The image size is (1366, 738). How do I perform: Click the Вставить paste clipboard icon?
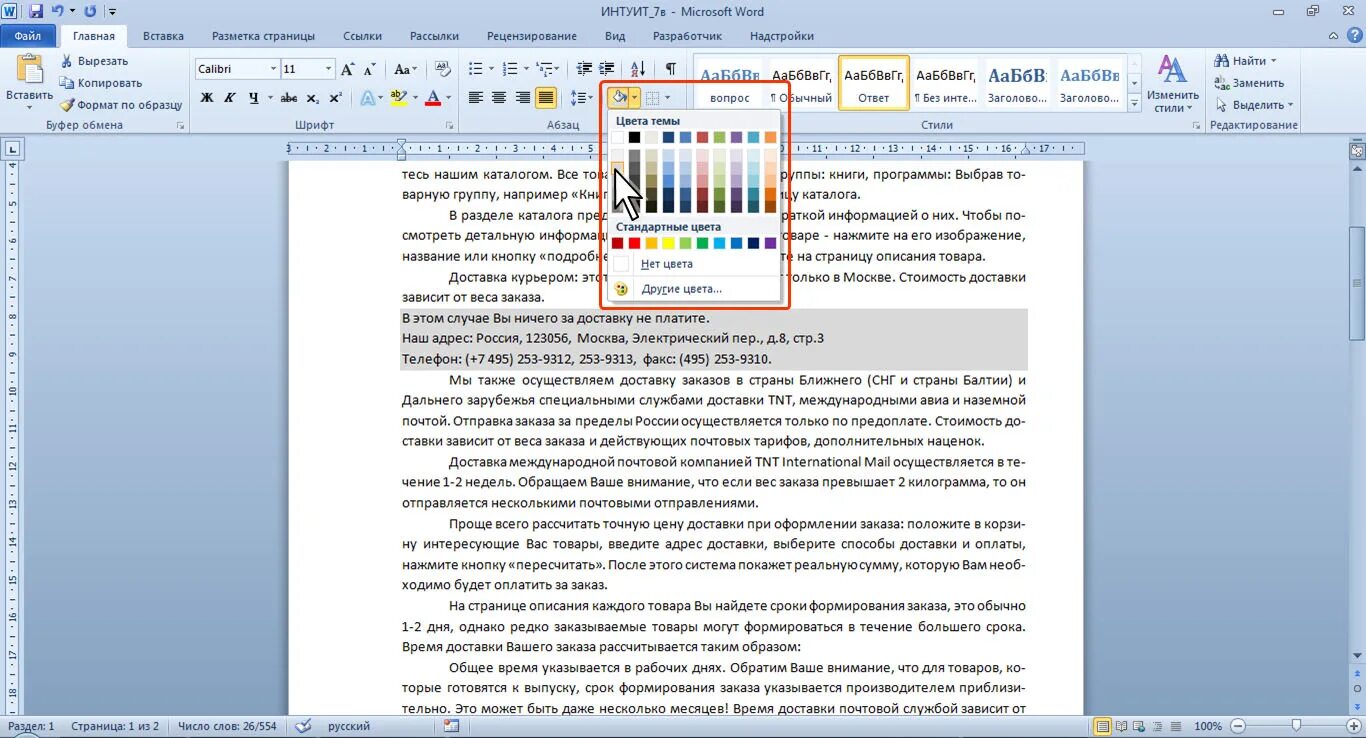(x=29, y=70)
